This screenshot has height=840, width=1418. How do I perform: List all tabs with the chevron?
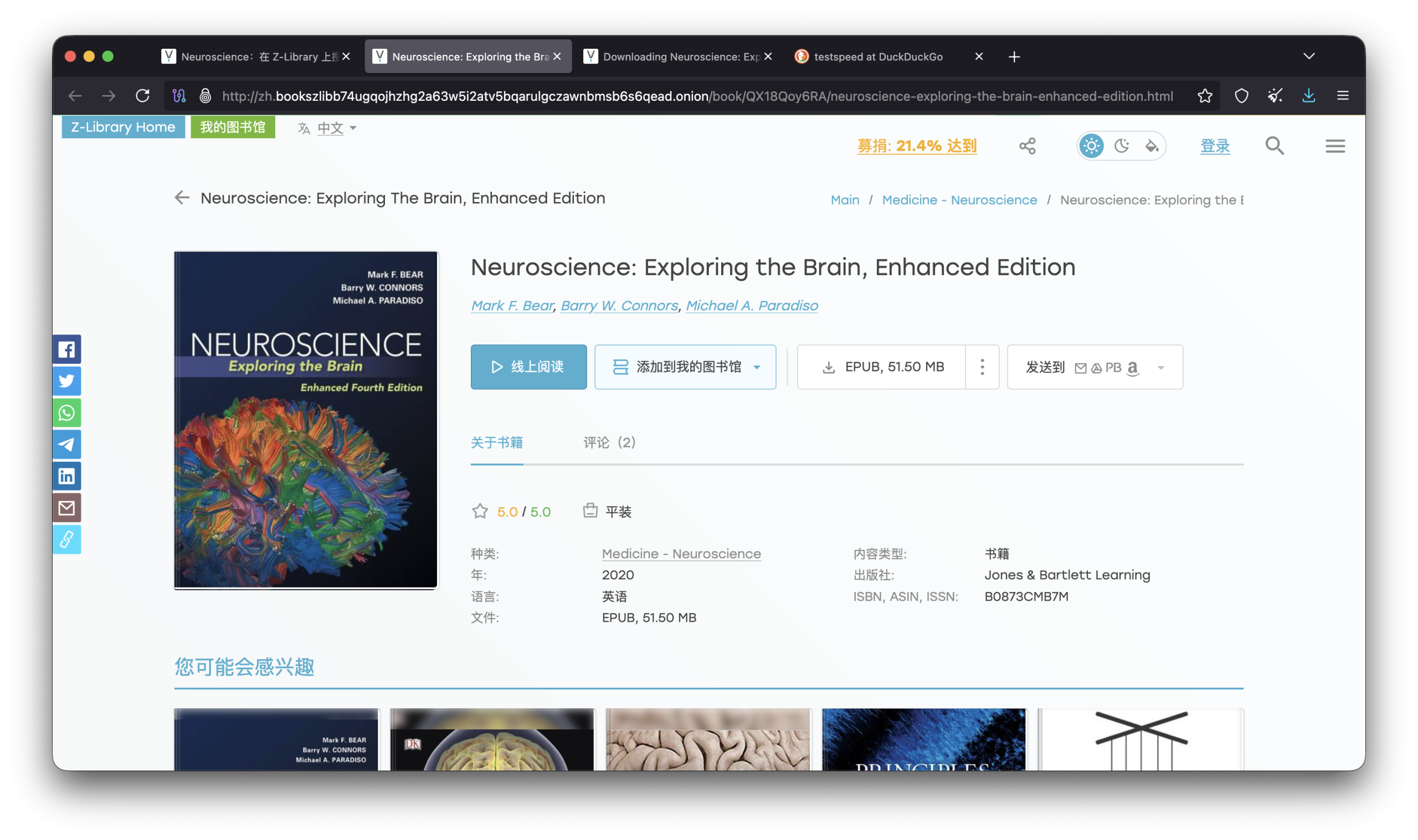click(x=1309, y=56)
